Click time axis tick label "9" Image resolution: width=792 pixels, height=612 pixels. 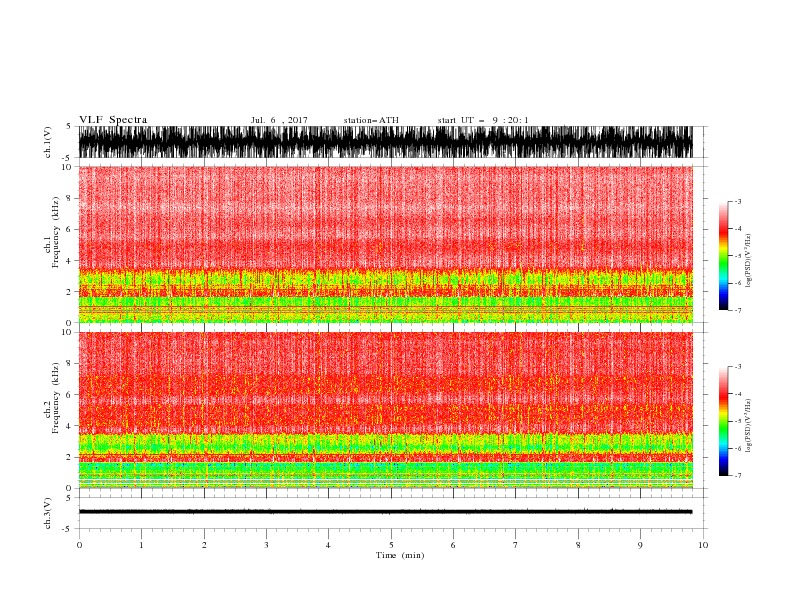pyautogui.click(x=640, y=545)
